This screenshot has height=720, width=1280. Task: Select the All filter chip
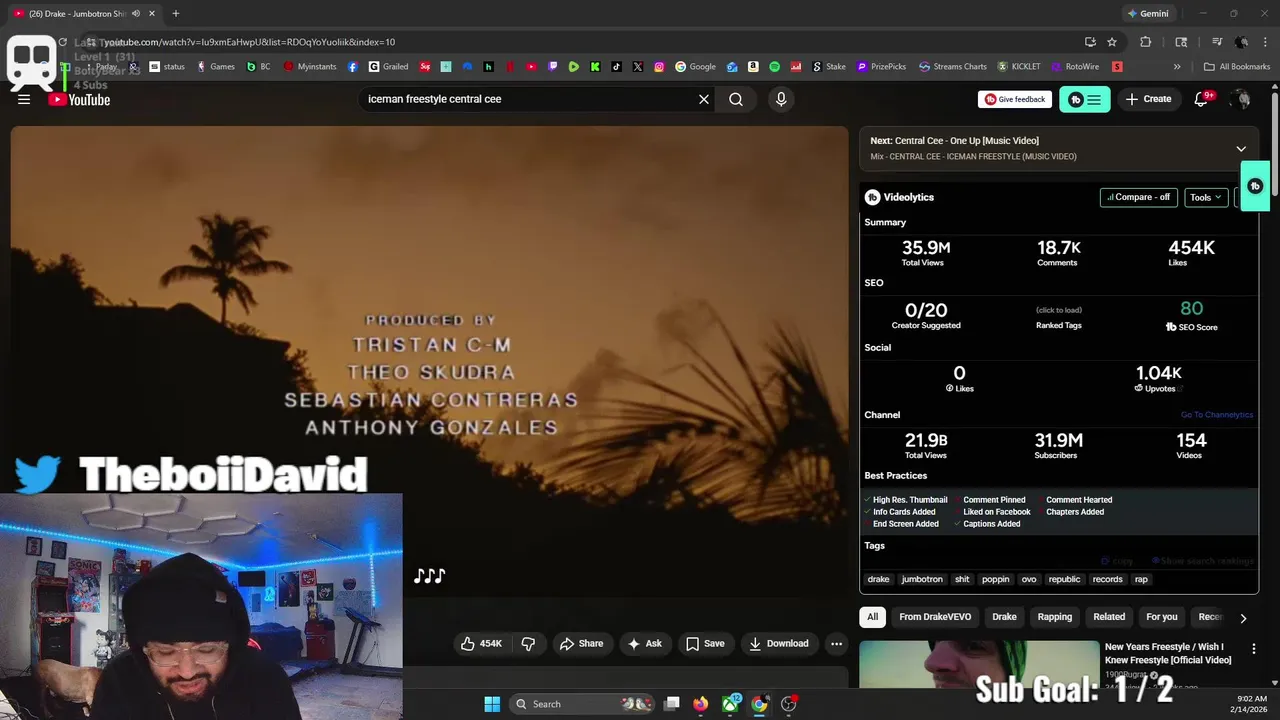pyautogui.click(x=872, y=617)
